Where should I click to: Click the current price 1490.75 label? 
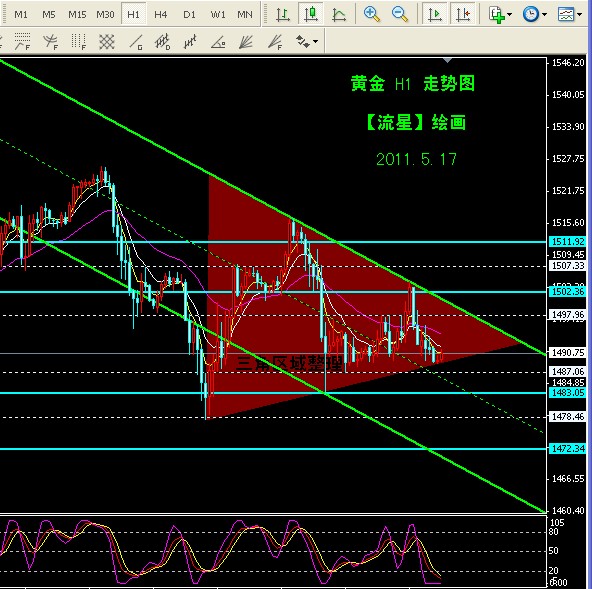click(567, 353)
